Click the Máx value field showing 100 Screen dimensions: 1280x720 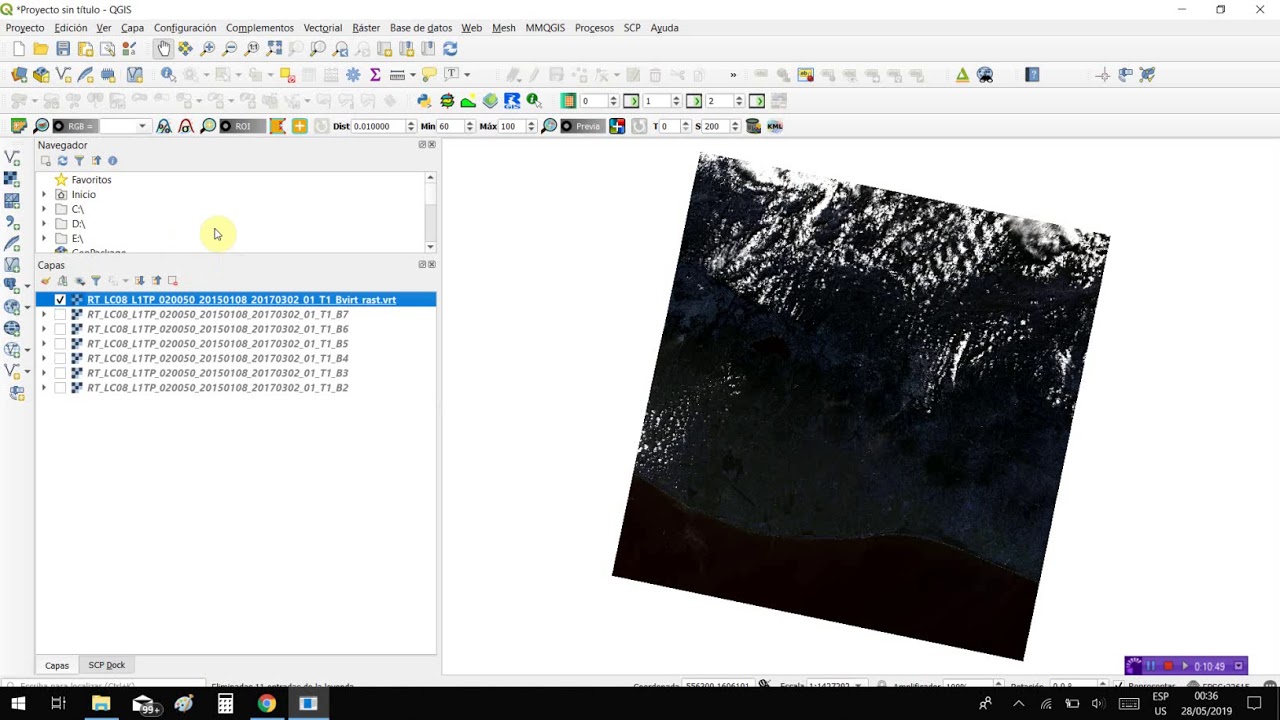[x=512, y=126]
